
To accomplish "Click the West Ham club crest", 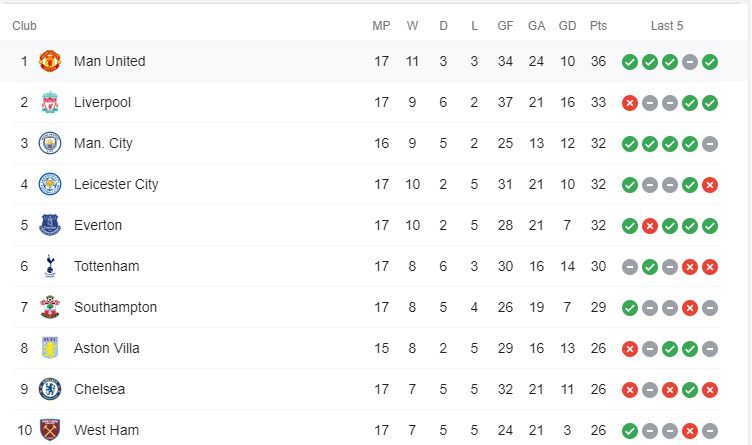I will point(50,430).
